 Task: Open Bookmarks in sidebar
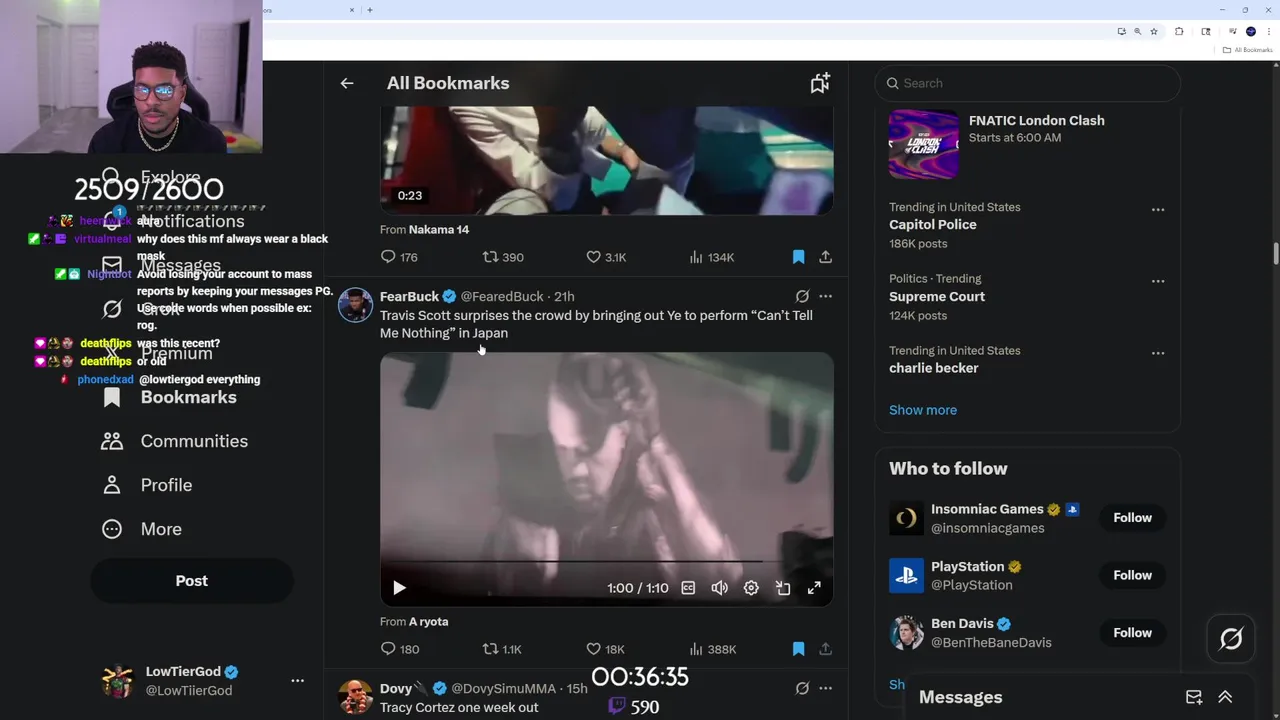(x=170, y=397)
